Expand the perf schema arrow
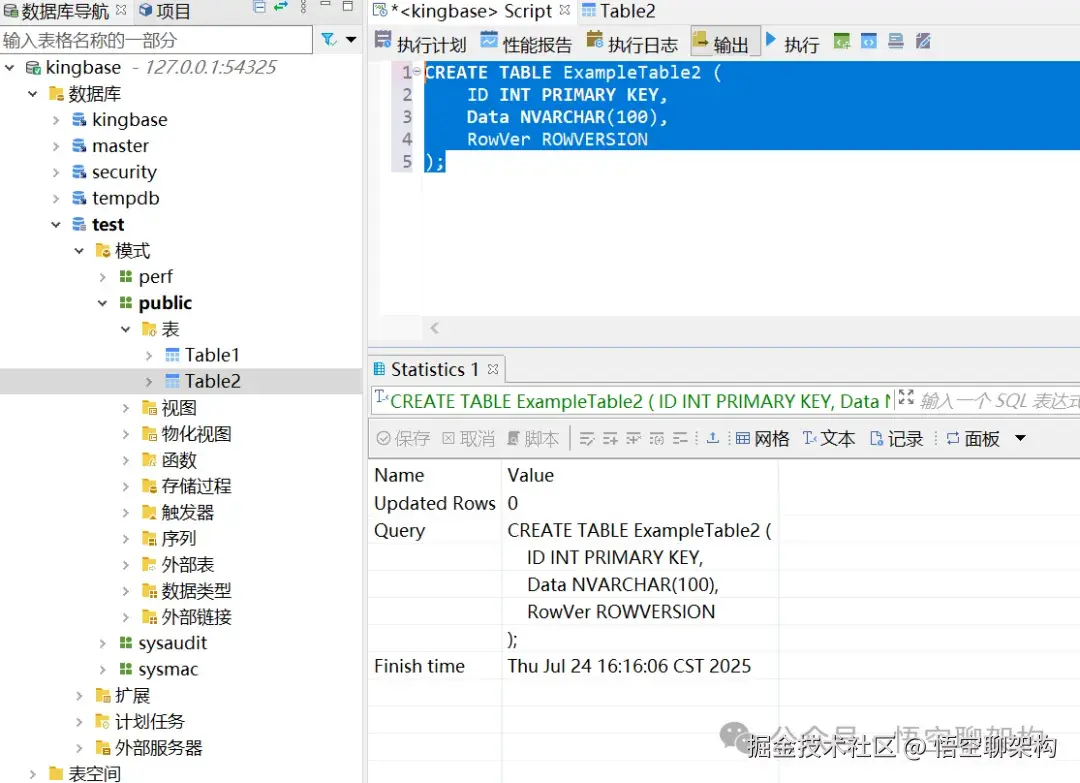Viewport: 1080px width, 783px height. tap(102, 277)
